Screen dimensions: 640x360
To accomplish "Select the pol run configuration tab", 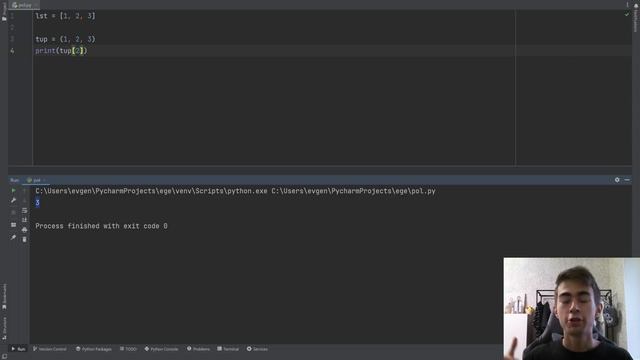I will point(36,180).
